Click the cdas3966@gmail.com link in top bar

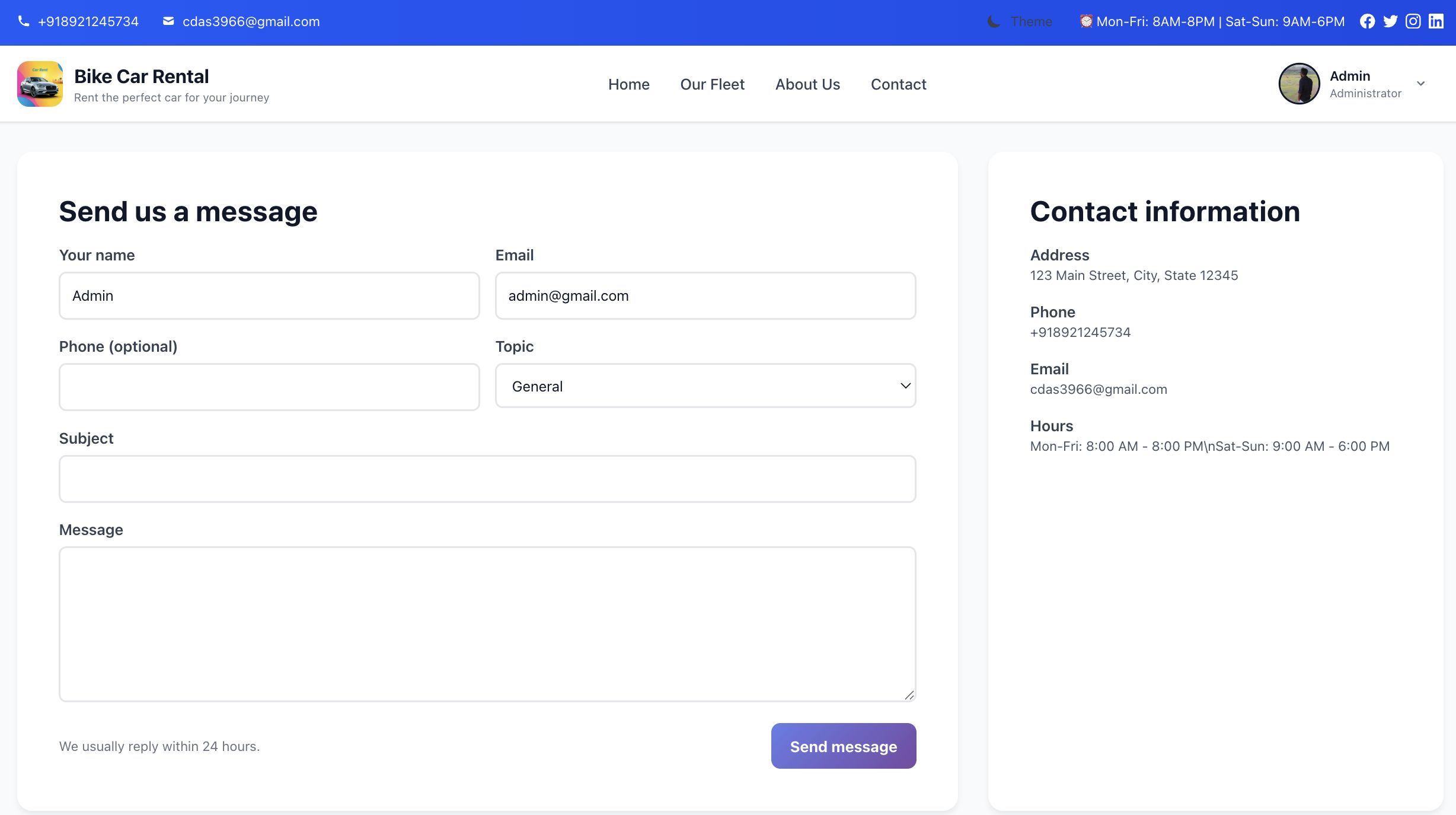[251, 22]
